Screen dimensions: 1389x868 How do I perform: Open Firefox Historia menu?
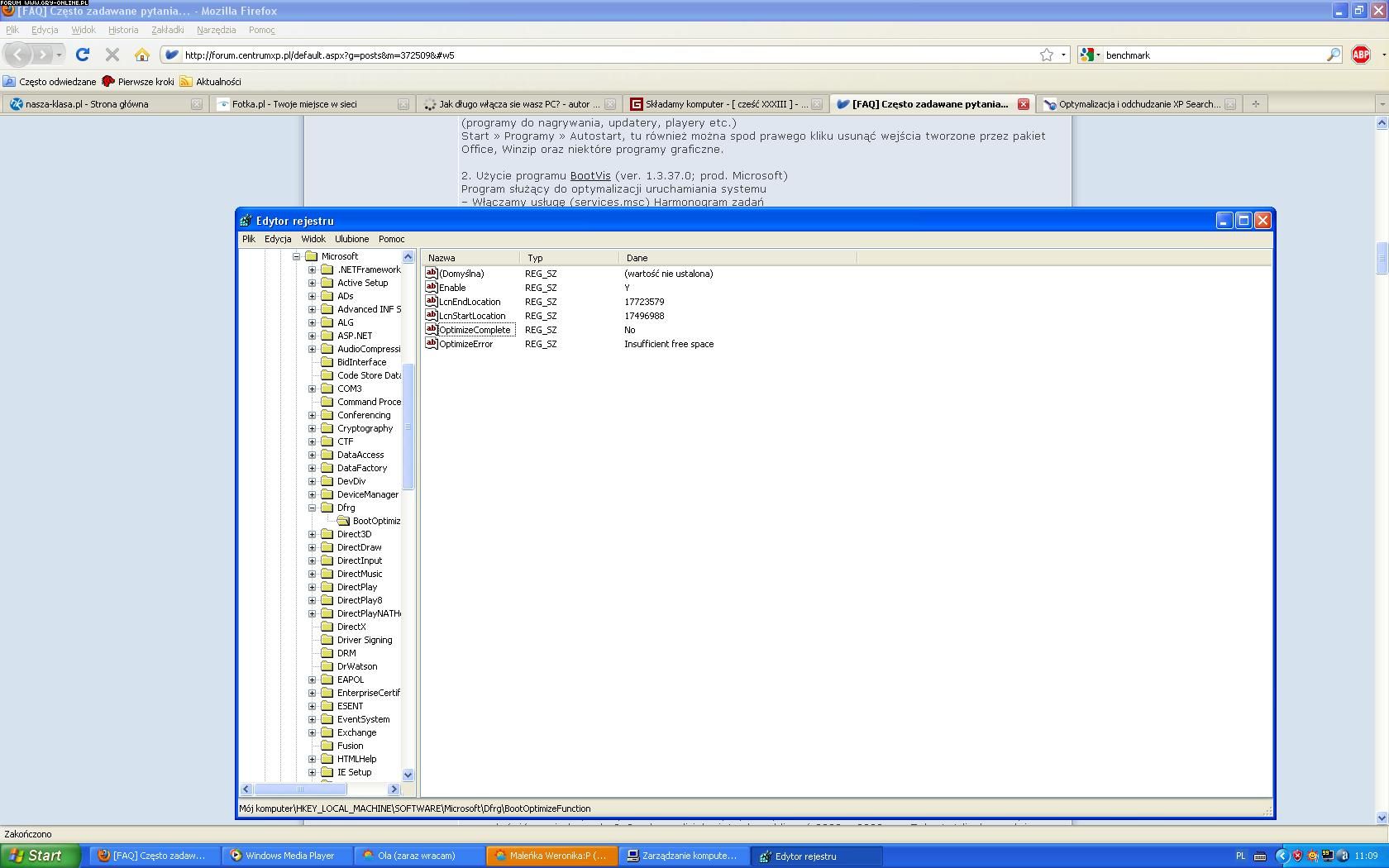click(x=123, y=30)
